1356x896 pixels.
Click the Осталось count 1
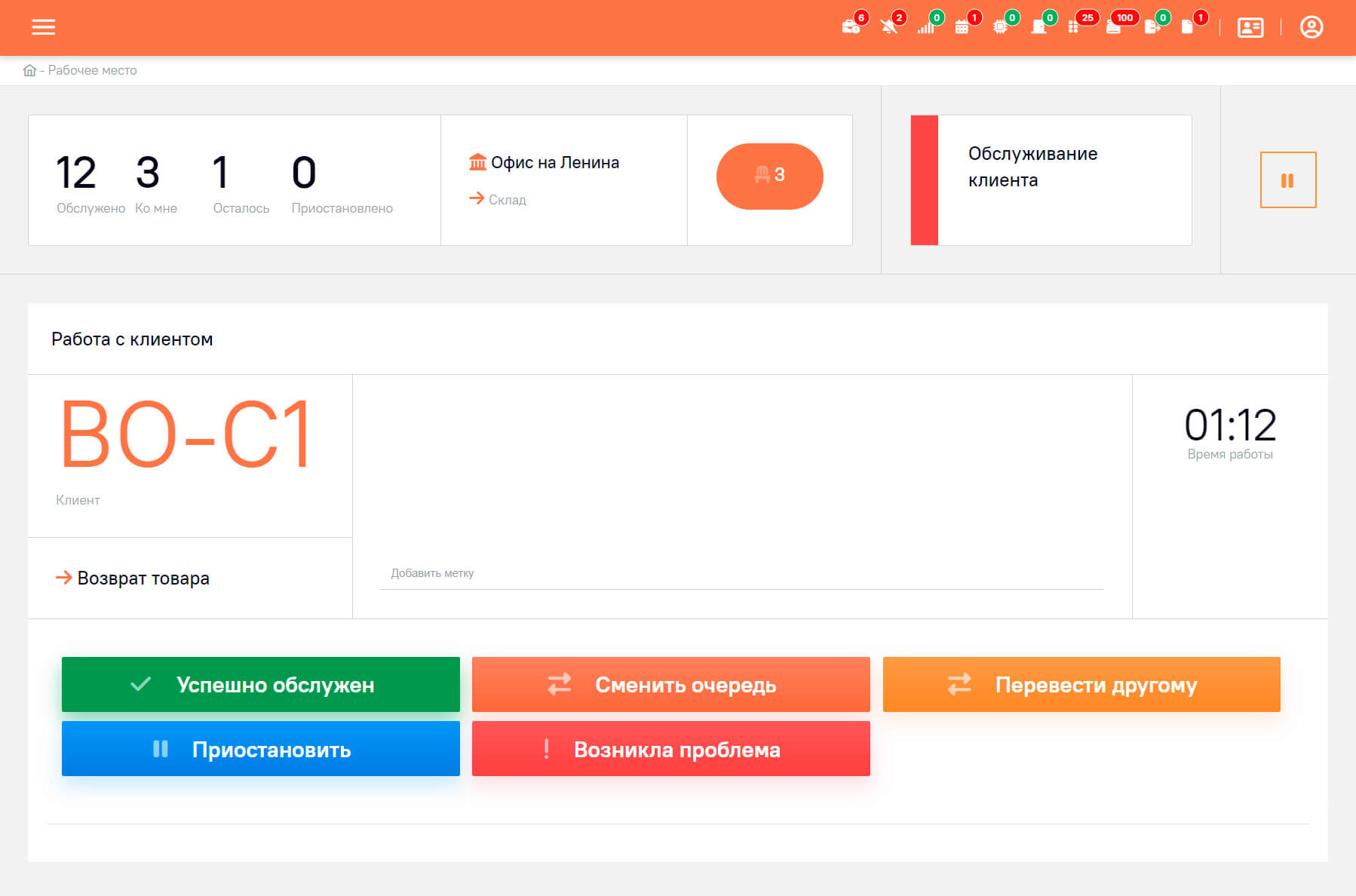[x=220, y=173]
